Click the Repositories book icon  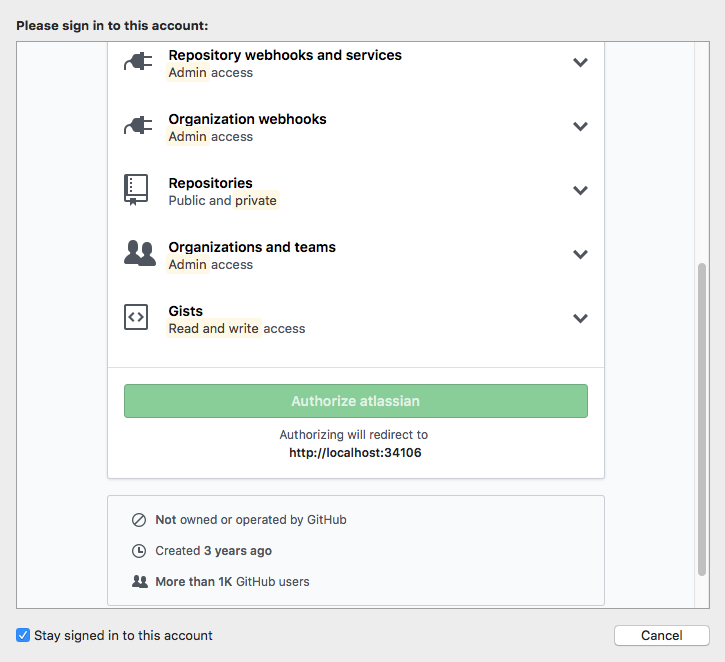(136, 190)
